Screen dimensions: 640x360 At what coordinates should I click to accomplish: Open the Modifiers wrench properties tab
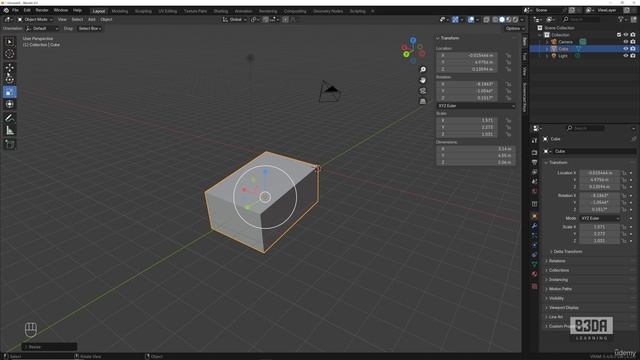click(x=534, y=226)
